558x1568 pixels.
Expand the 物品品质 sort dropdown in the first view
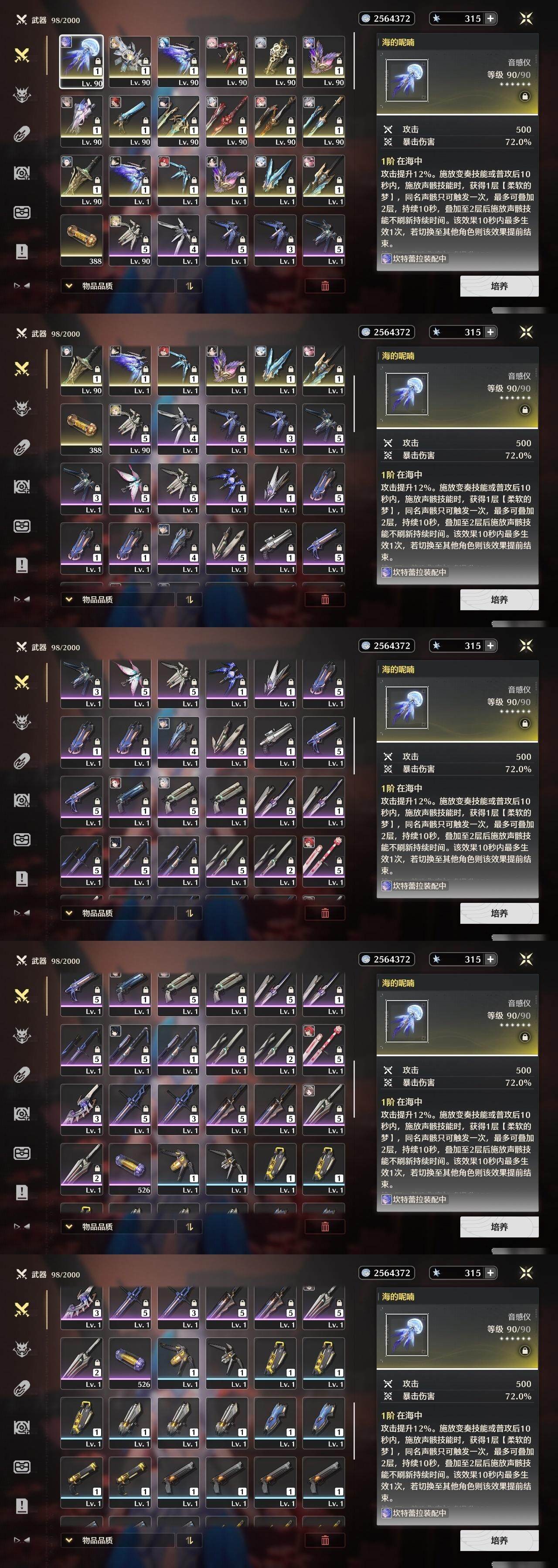[x=117, y=285]
